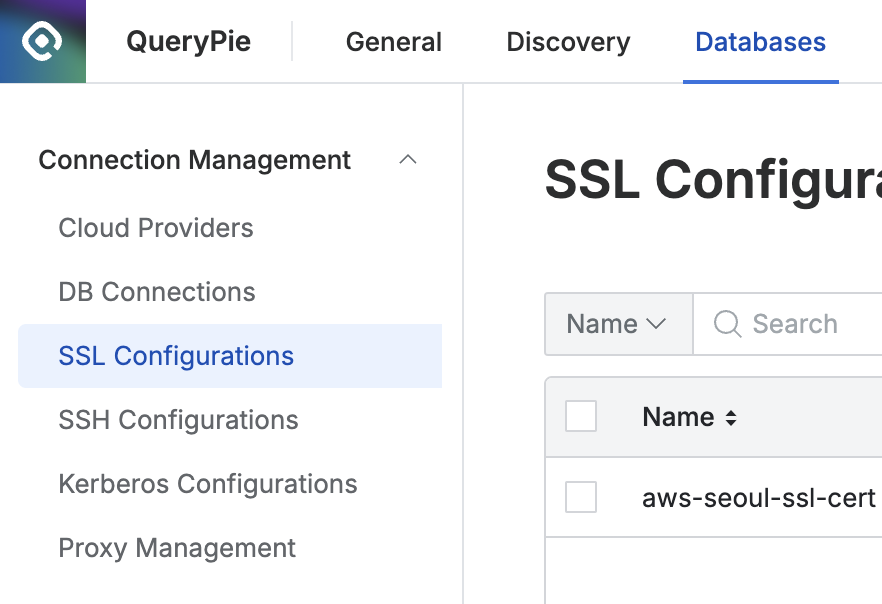Open the Discovery tab

(x=568, y=42)
